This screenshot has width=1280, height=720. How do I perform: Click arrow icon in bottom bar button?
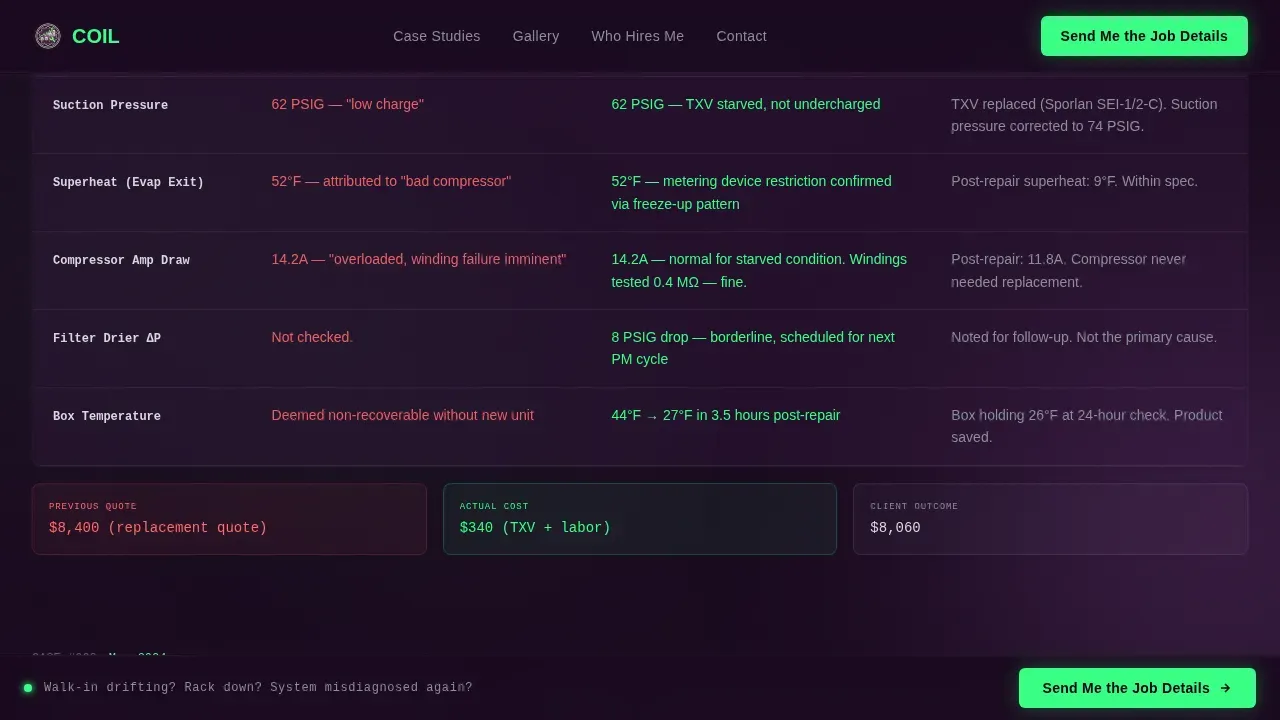pyautogui.click(x=1226, y=688)
